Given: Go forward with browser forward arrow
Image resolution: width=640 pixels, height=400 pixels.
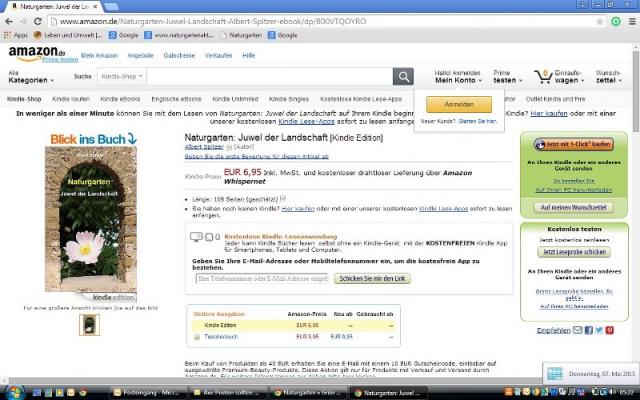Looking at the screenshot, I should 23,21.
